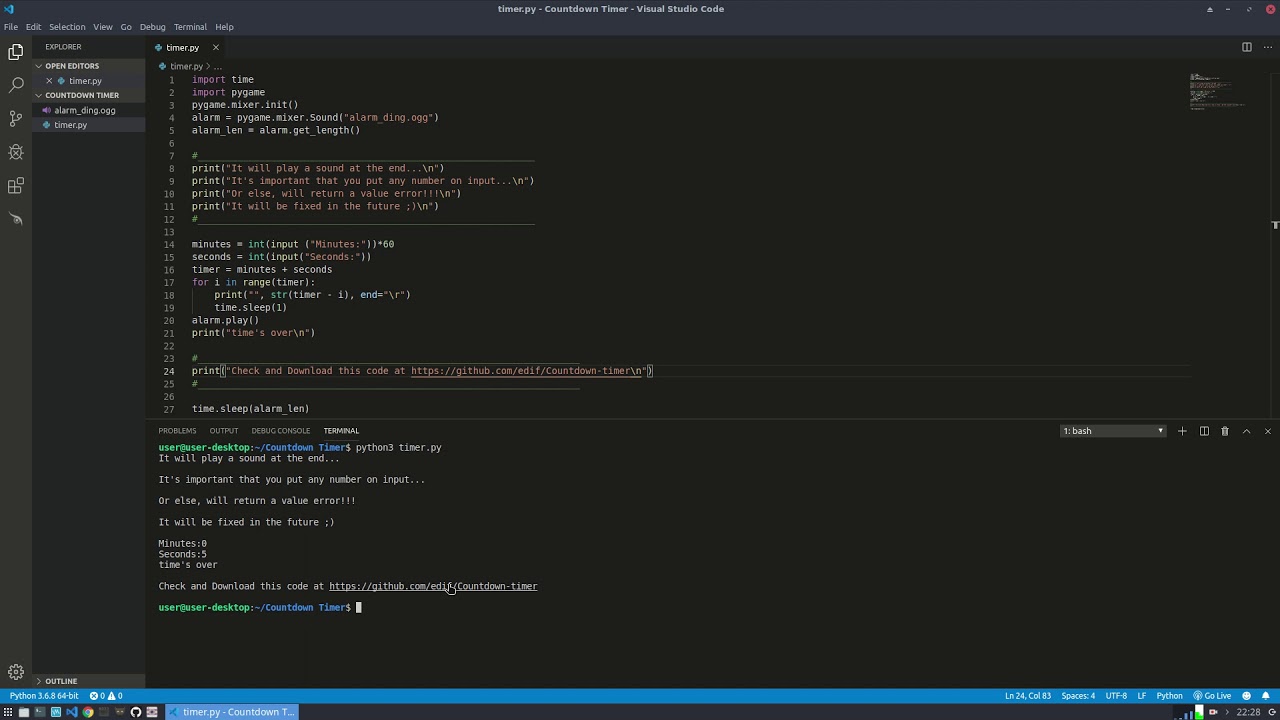Open notifications bell in status bar
This screenshot has height=720, width=1280.
click(x=1267, y=696)
